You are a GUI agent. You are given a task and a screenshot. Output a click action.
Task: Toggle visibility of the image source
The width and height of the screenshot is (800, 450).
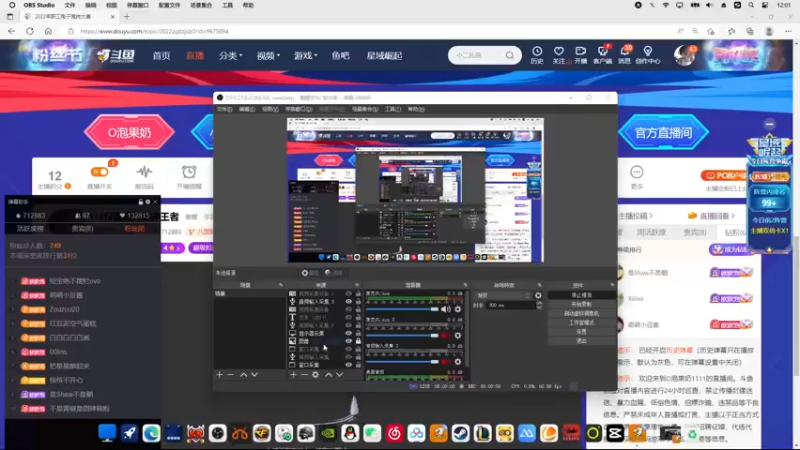point(348,341)
